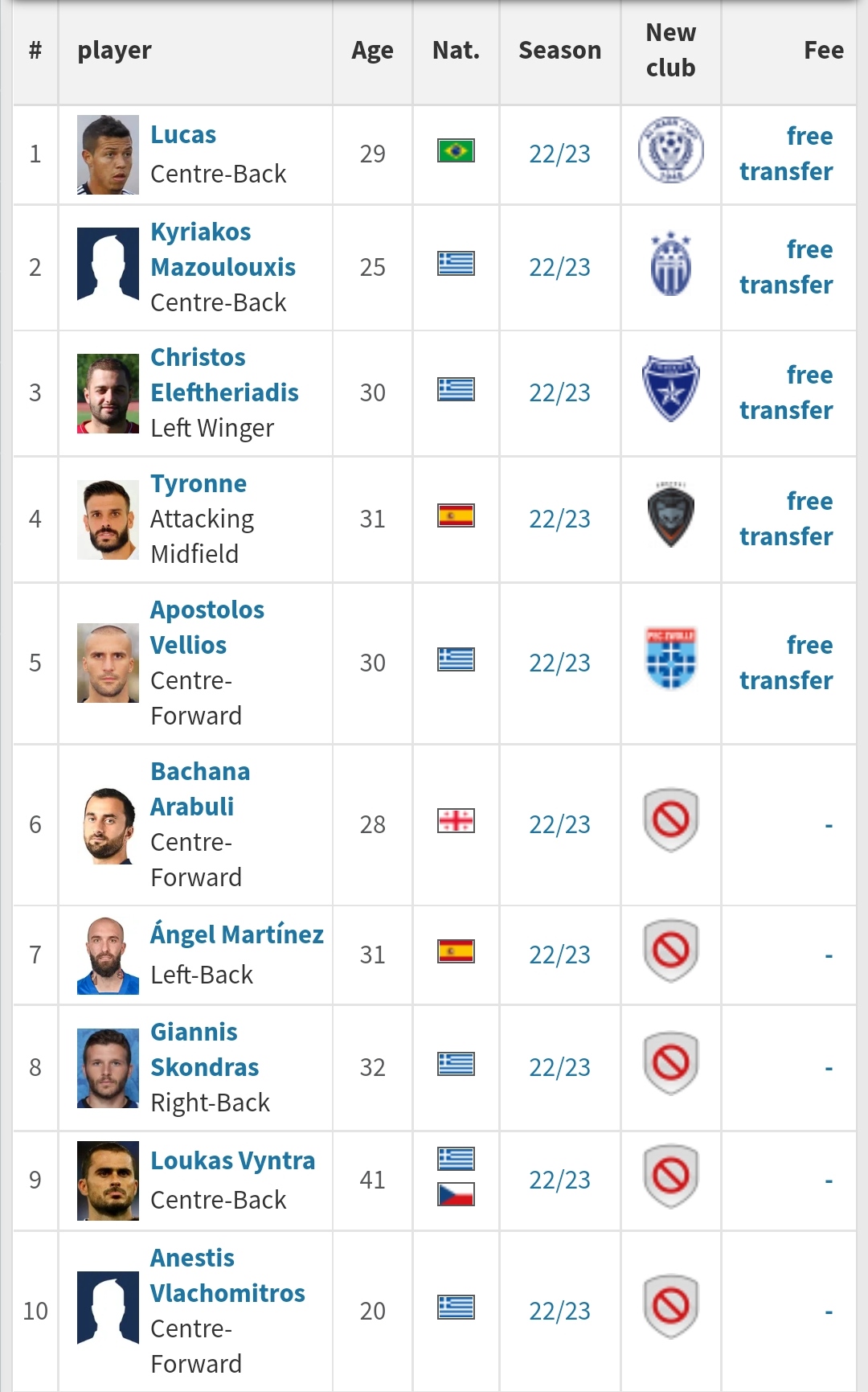This screenshot has width=868, height=1392.
Task: Open Apostolos Vellios player link
Action: (x=207, y=627)
